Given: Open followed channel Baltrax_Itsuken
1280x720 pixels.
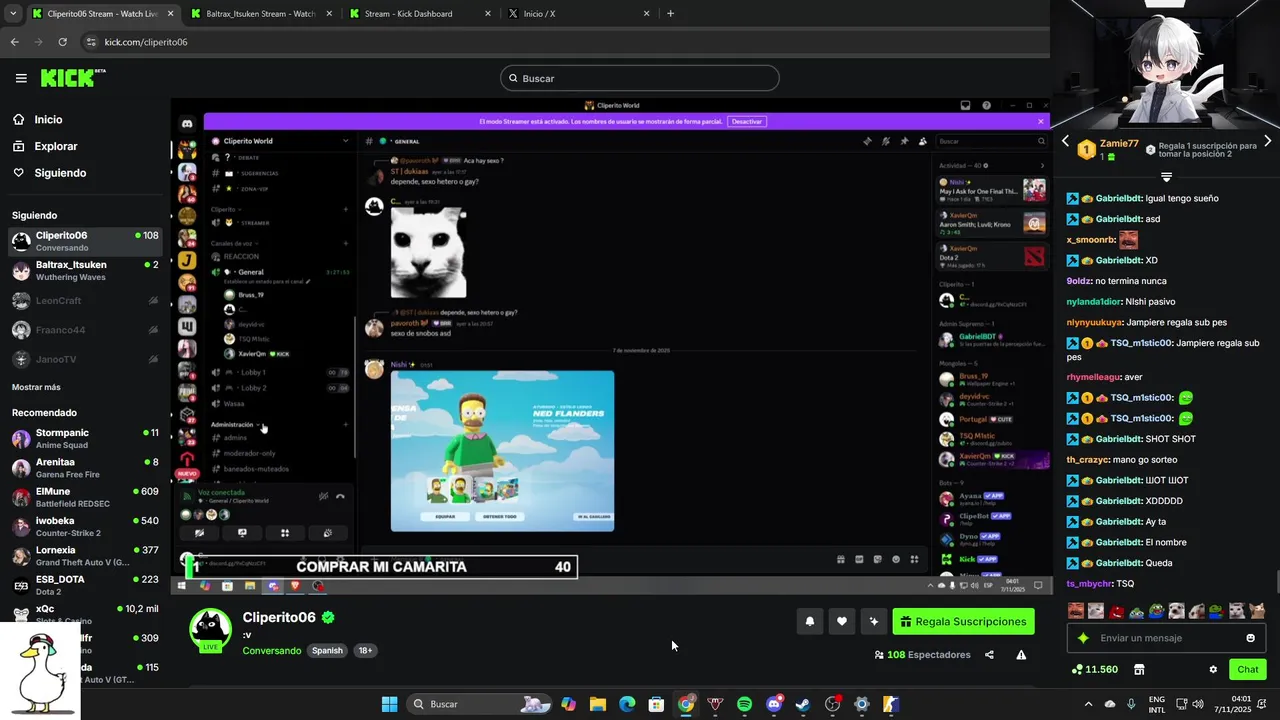Looking at the screenshot, I should click(x=85, y=271).
